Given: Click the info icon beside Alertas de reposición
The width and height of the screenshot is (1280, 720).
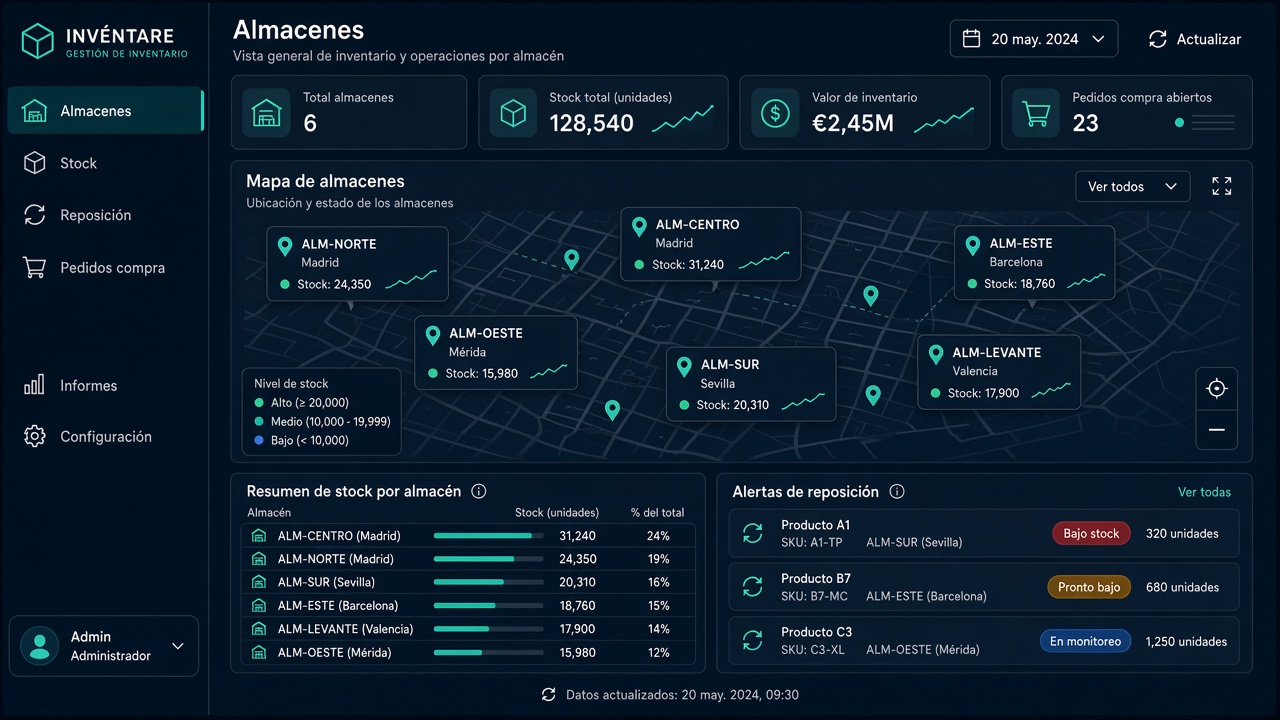Looking at the screenshot, I should tap(897, 491).
